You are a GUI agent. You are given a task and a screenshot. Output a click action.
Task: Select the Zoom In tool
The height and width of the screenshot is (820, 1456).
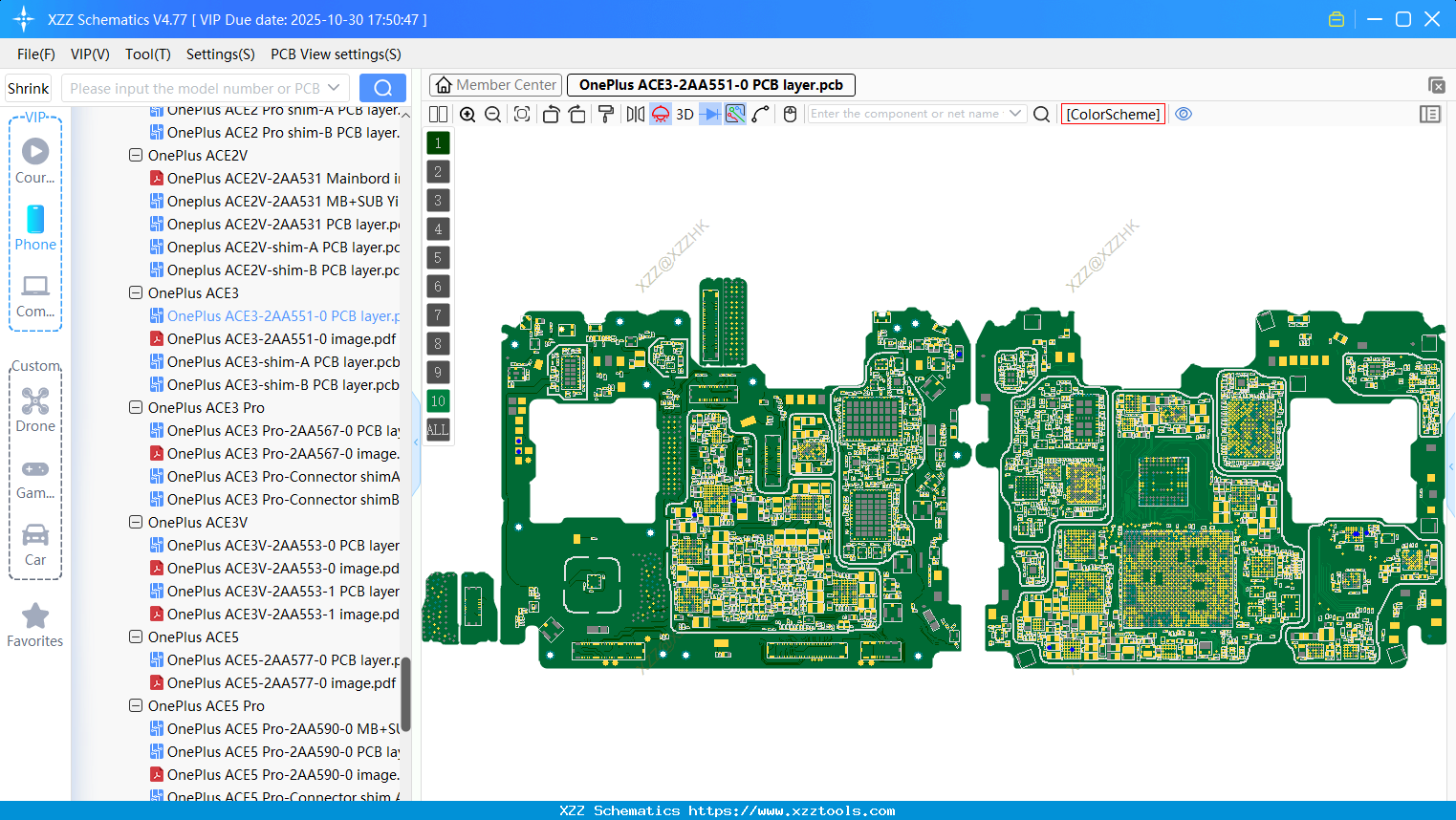pos(467,114)
